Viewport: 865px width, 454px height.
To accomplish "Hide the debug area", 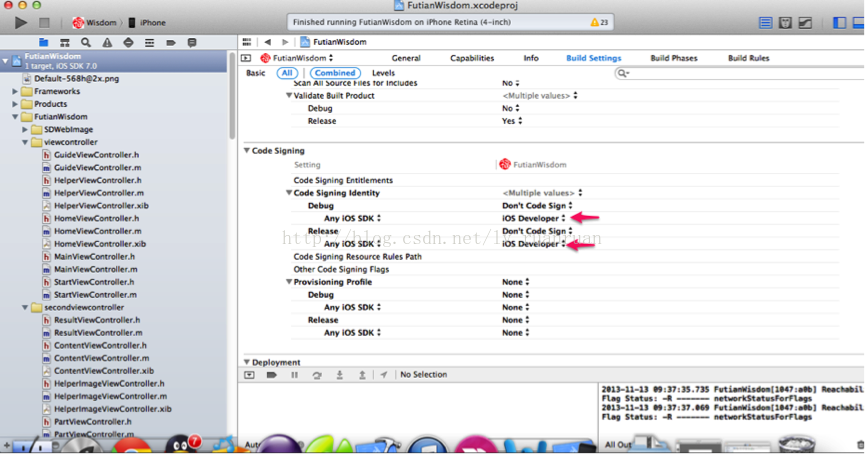I will click(x=249, y=375).
